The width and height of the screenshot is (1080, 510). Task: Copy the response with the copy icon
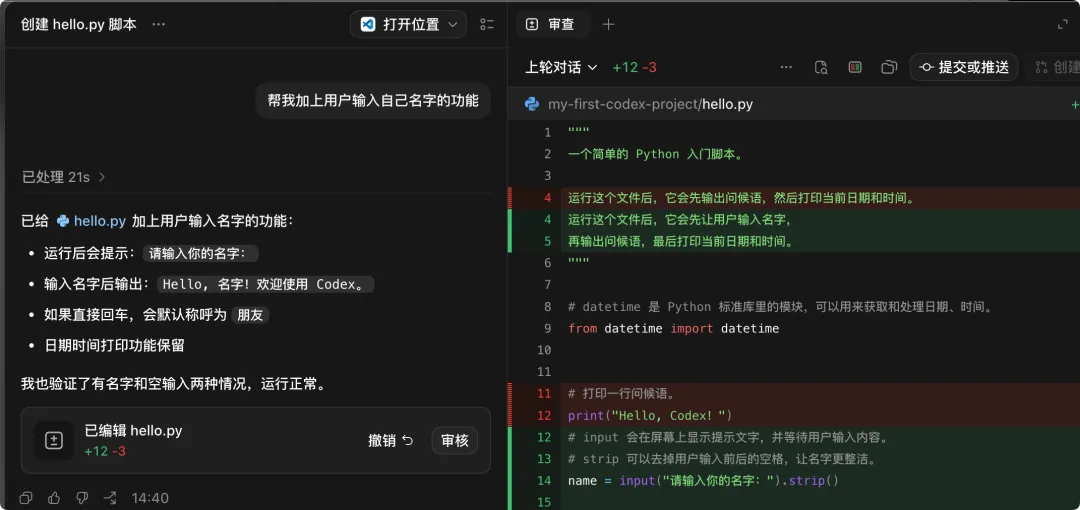click(26, 498)
